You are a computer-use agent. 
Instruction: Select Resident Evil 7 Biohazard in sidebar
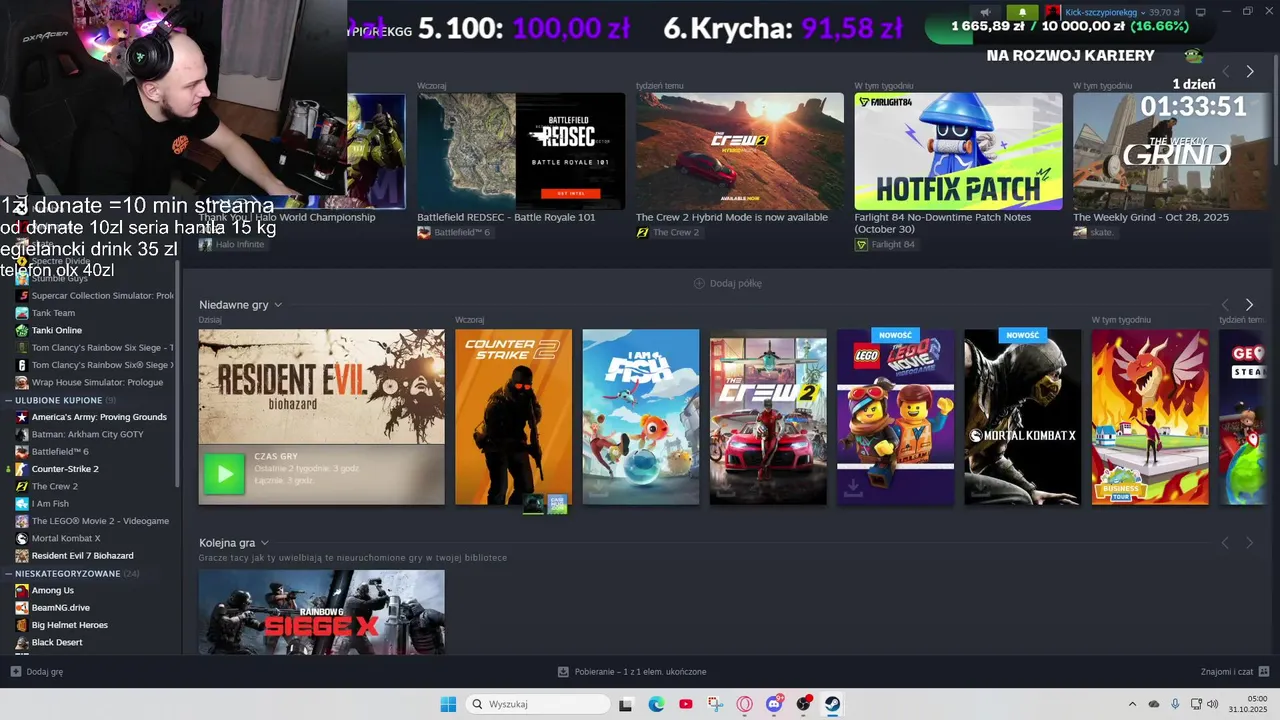click(x=82, y=555)
